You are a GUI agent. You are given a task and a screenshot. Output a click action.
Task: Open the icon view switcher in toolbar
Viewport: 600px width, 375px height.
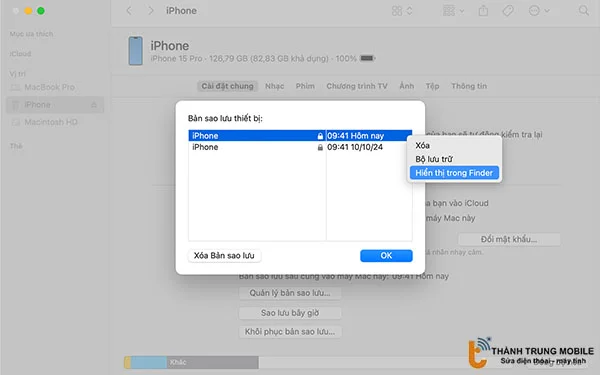tap(402, 11)
